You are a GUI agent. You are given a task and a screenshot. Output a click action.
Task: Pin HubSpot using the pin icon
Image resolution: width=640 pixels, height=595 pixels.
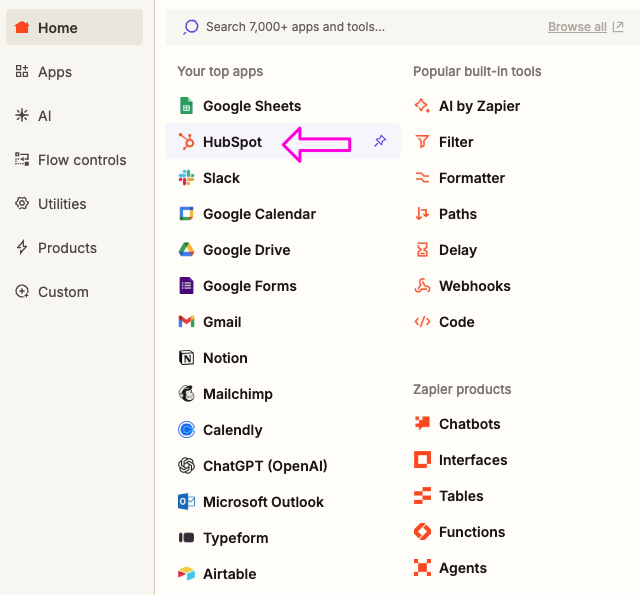click(380, 141)
